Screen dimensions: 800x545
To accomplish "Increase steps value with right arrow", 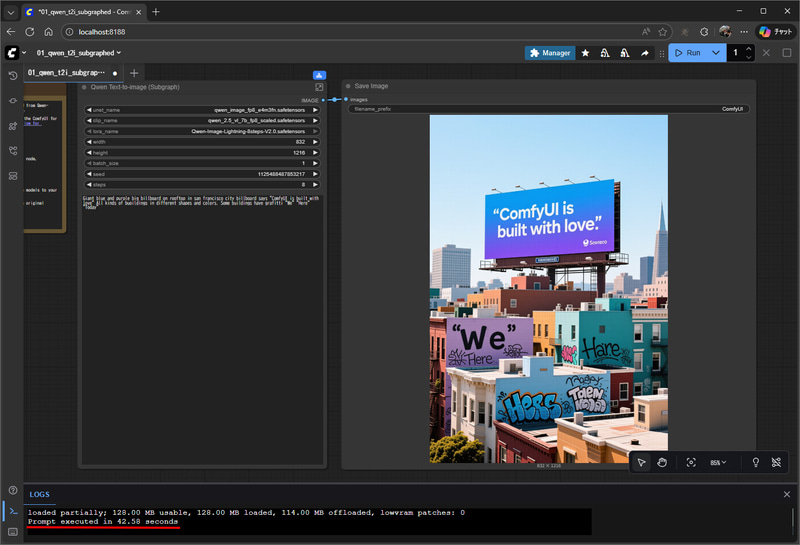I will (x=315, y=185).
